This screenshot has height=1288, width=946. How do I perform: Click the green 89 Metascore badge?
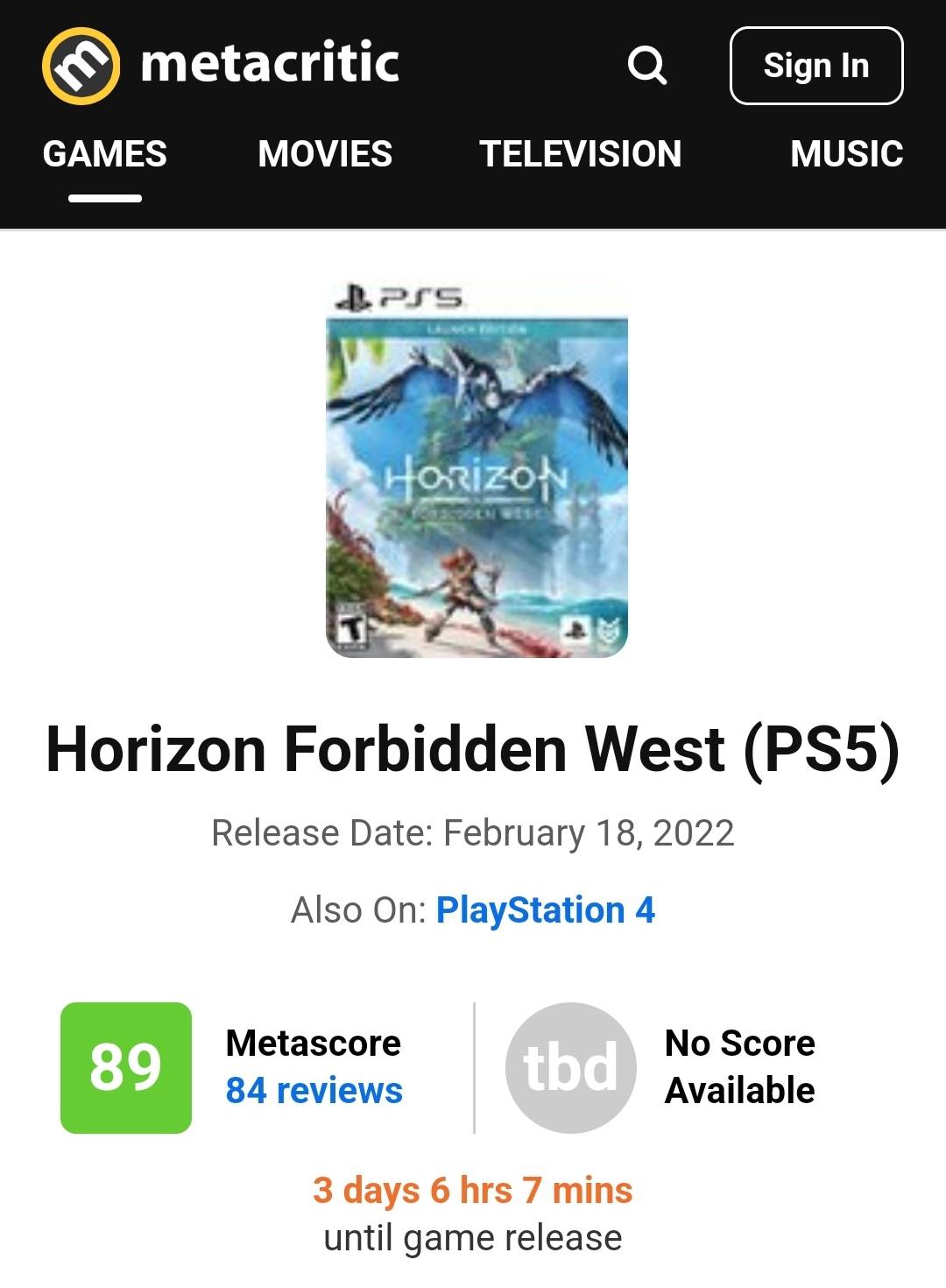tap(126, 1067)
